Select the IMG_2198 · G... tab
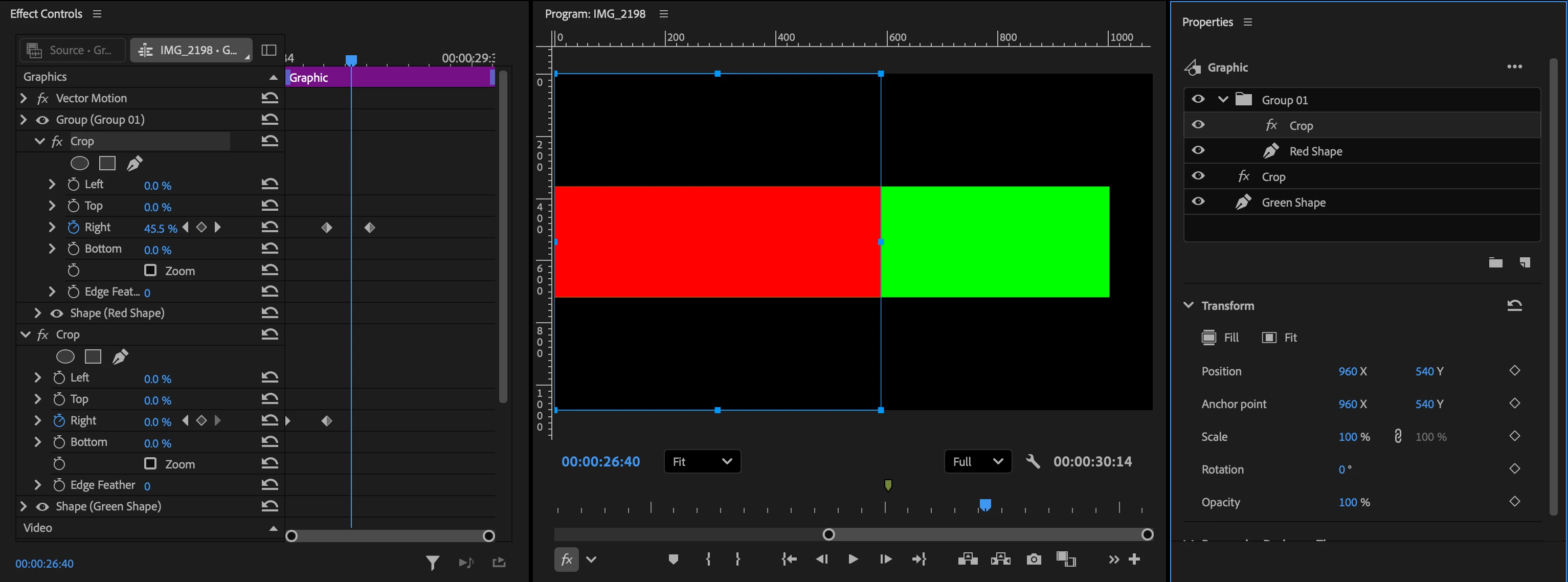This screenshot has width=1568, height=582. [191, 50]
